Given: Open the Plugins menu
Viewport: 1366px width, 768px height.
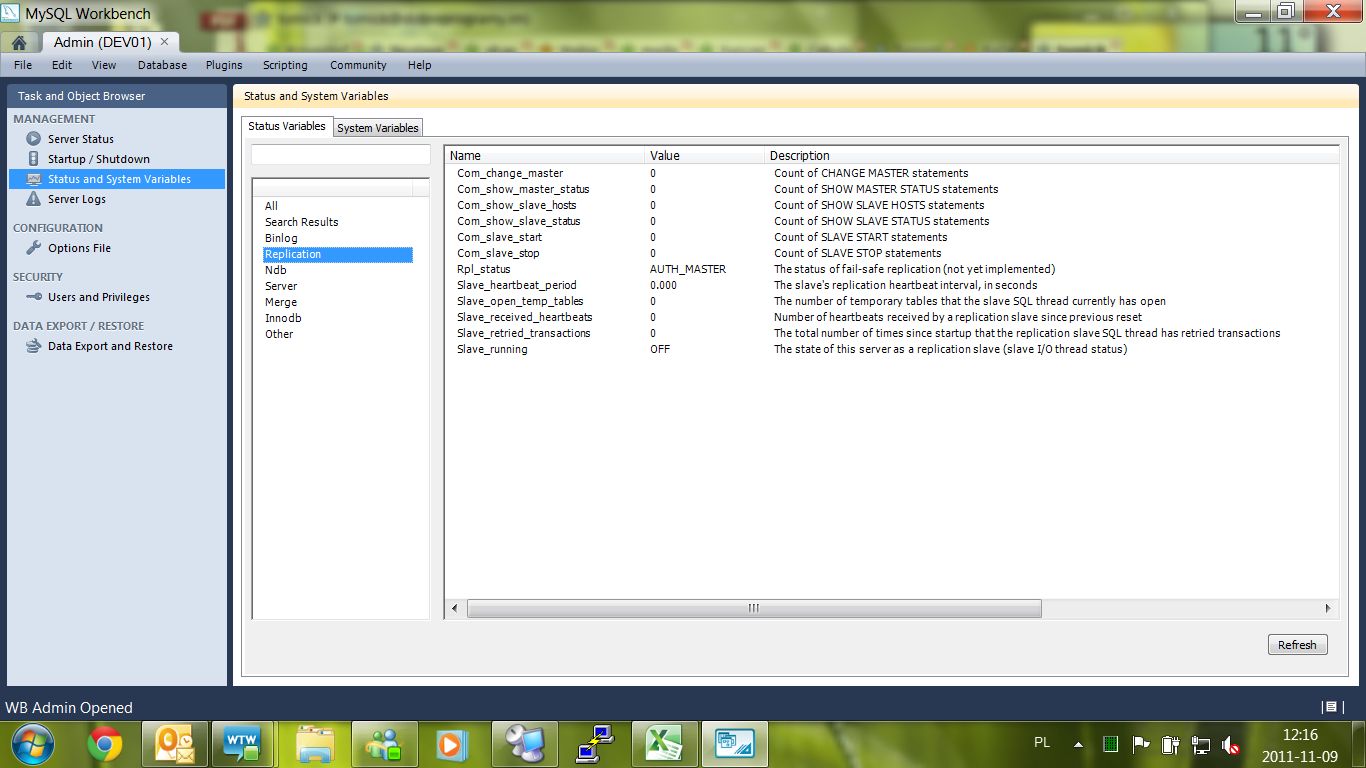Looking at the screenshot, I should [x=224, y=65].
